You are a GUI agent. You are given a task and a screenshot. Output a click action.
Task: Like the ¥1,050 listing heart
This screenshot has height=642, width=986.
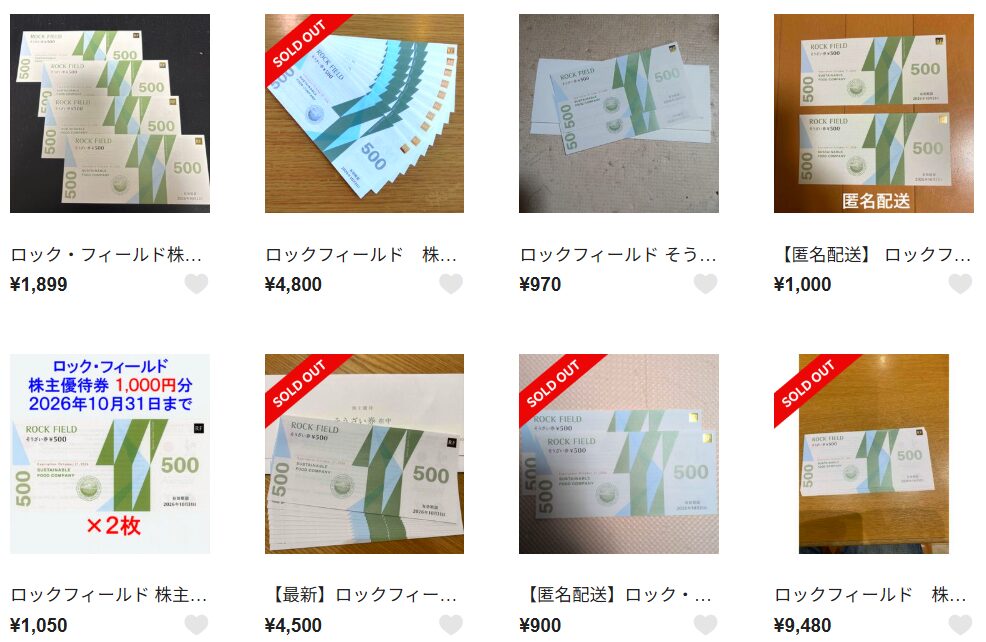pos(196,625)
